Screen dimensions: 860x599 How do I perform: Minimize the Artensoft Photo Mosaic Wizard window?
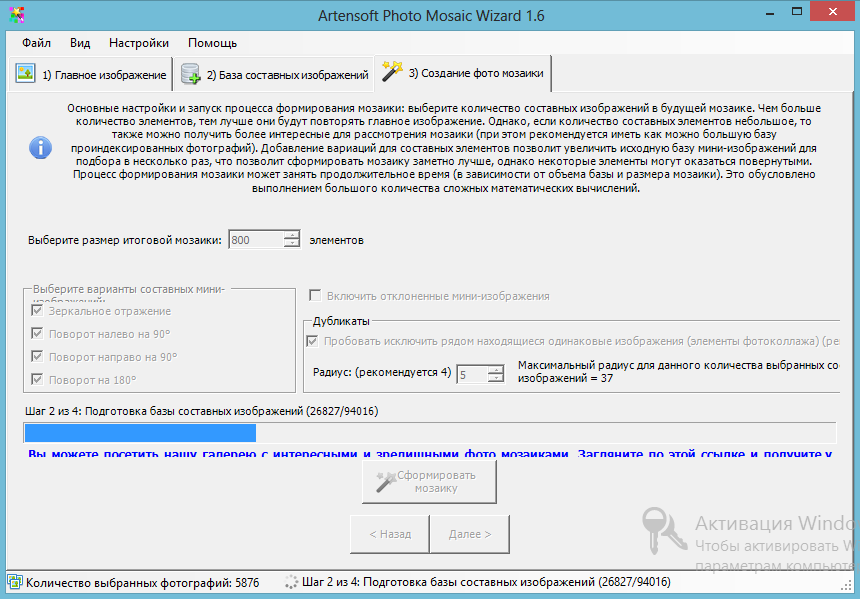770,13
